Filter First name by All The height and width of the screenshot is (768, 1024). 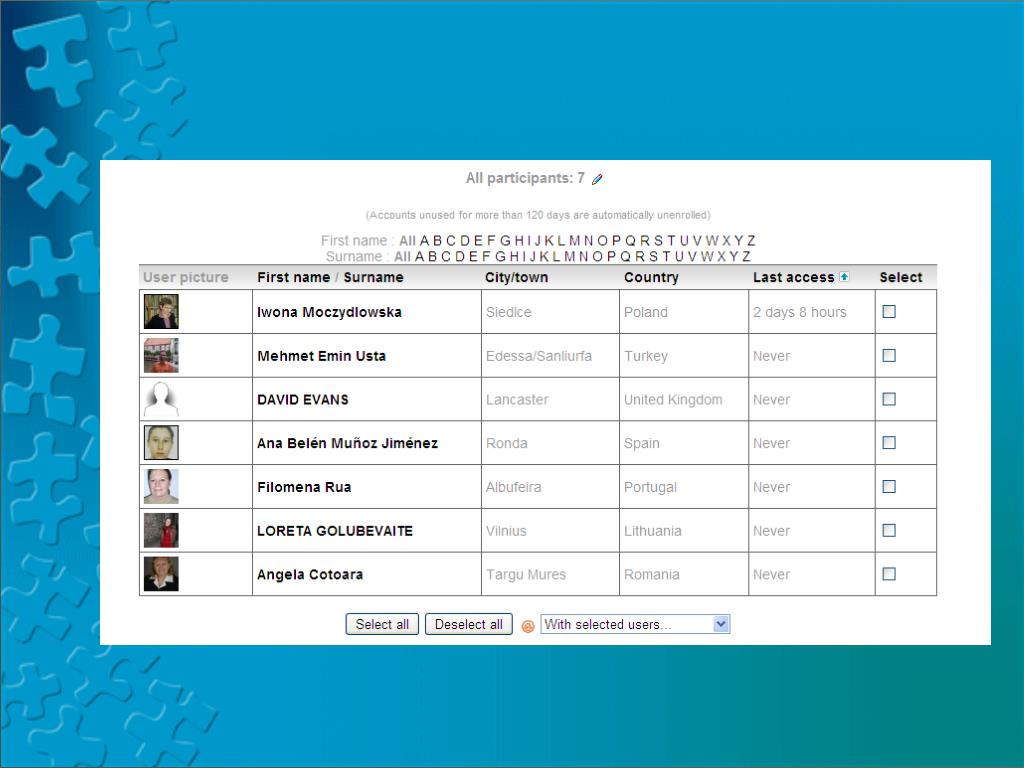[408, 240]
